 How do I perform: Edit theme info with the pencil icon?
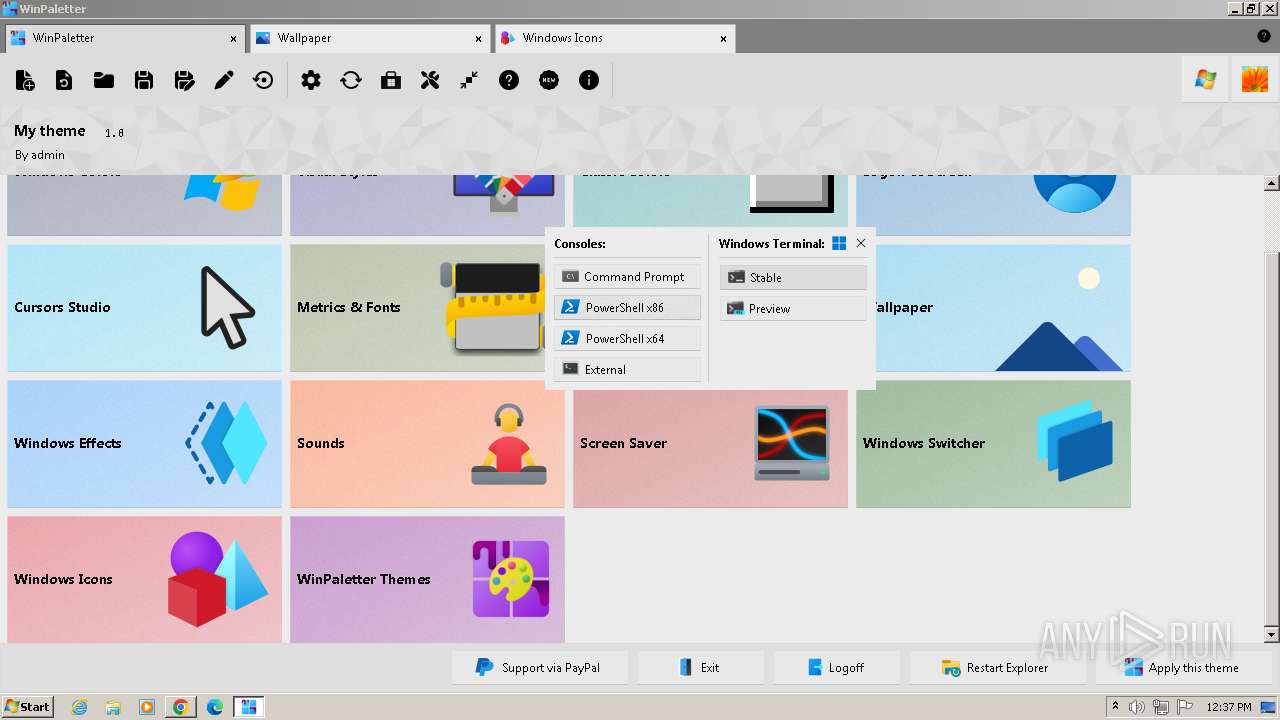[224, 80]
